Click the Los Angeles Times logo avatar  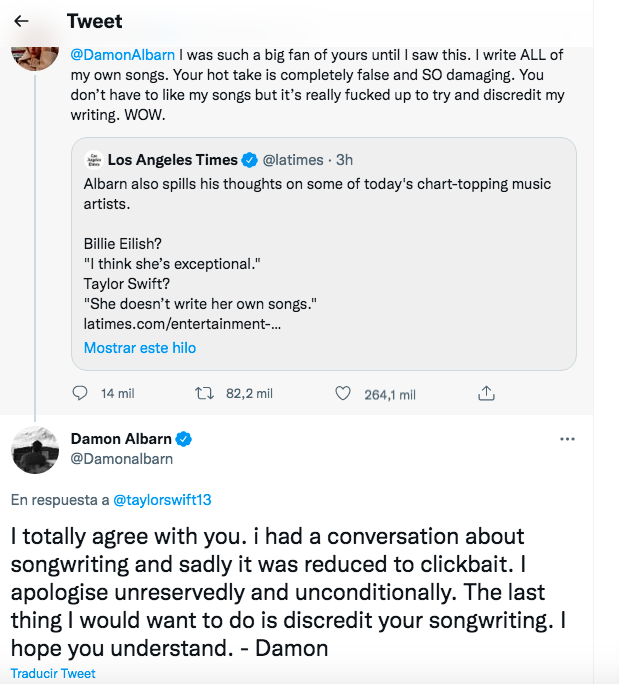pos(94,160)
